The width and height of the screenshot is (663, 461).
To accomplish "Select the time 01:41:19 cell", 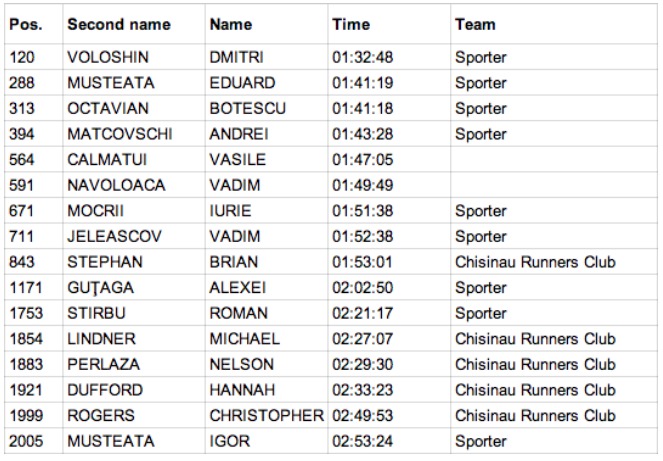I will [x=389, y=82].
